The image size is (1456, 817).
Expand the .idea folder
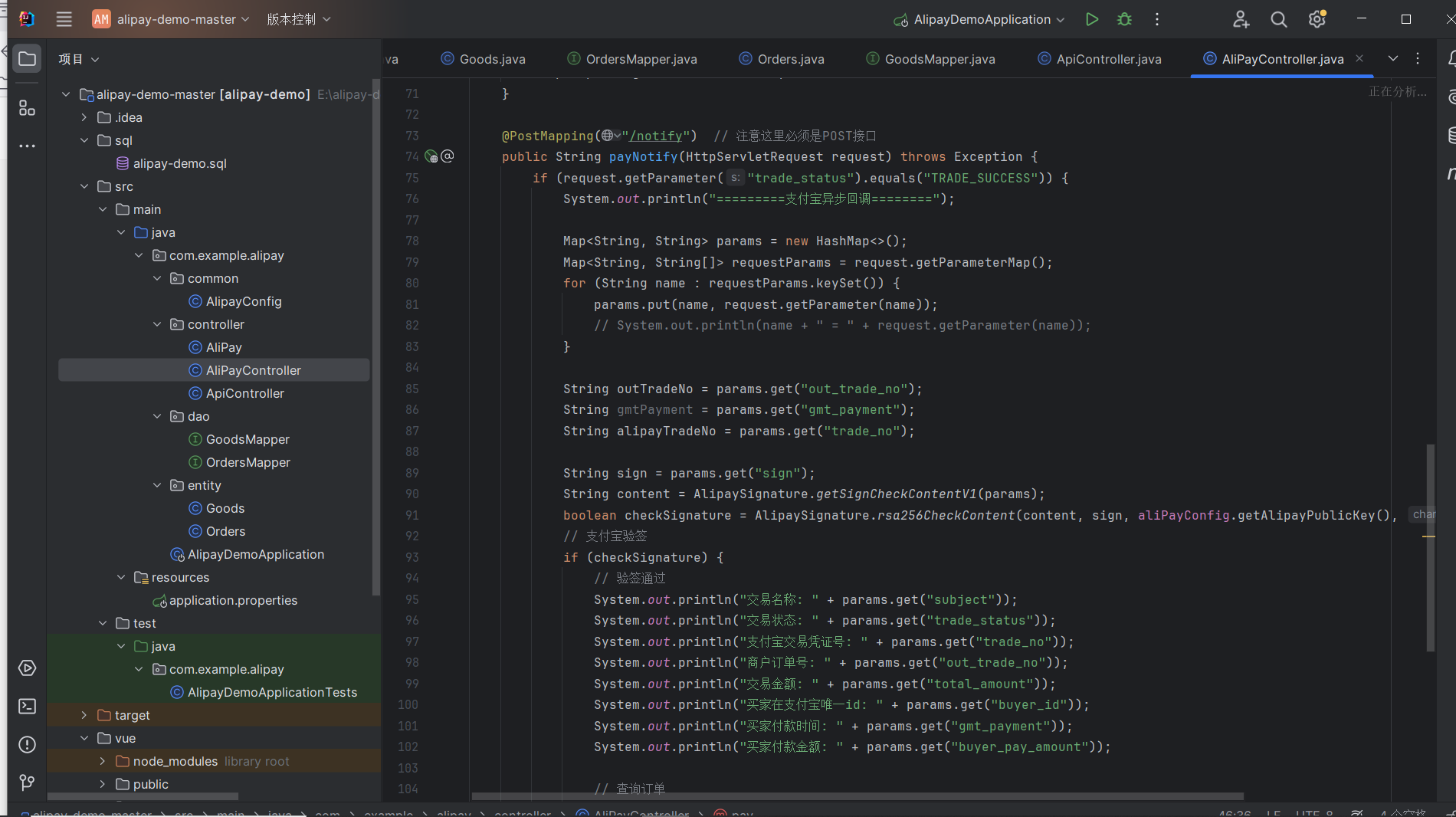[x=84, y=117]
